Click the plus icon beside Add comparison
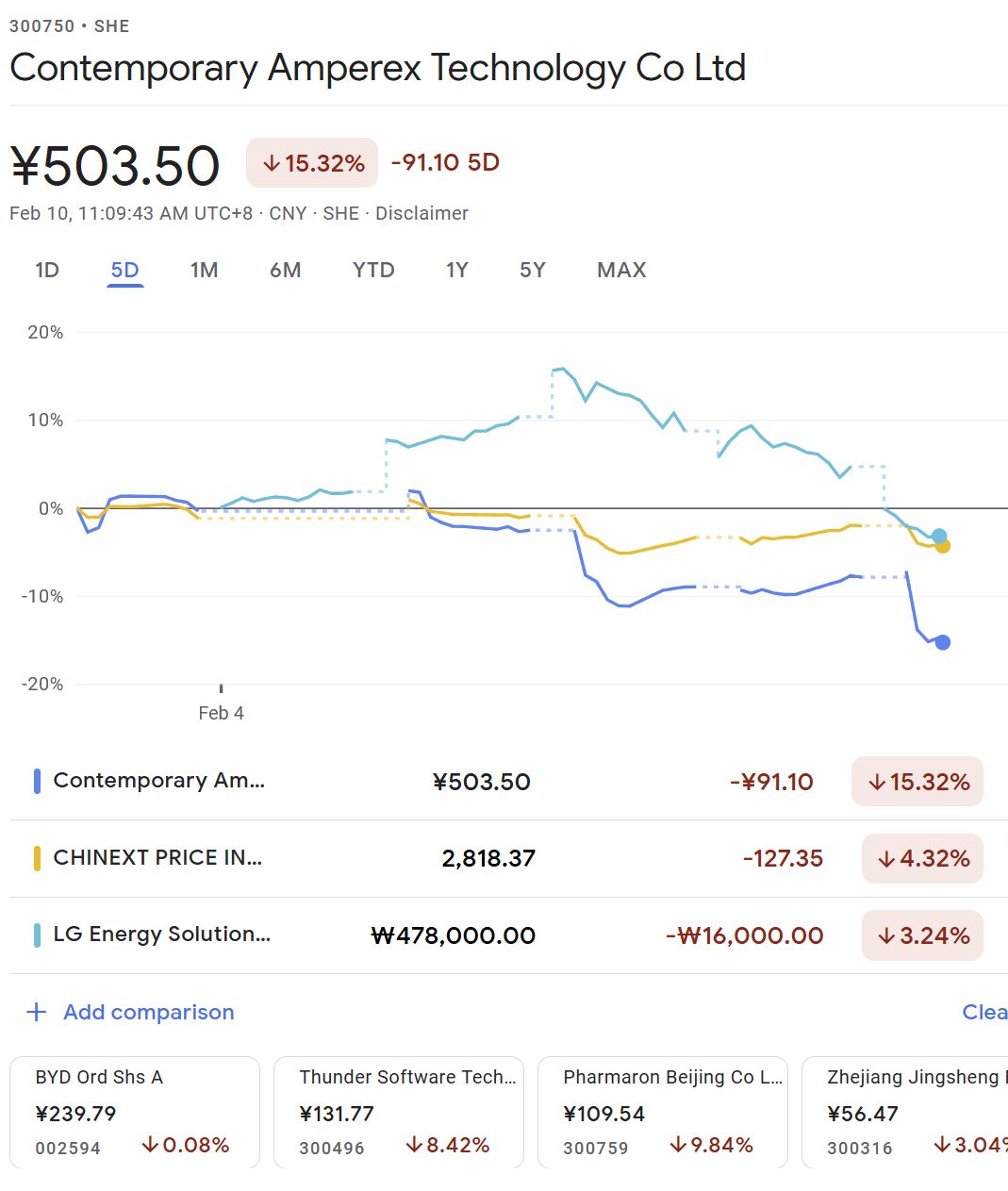The width and height of the screenshot is (1008, 1191). pyautogui.click(x=37, y=1012)
